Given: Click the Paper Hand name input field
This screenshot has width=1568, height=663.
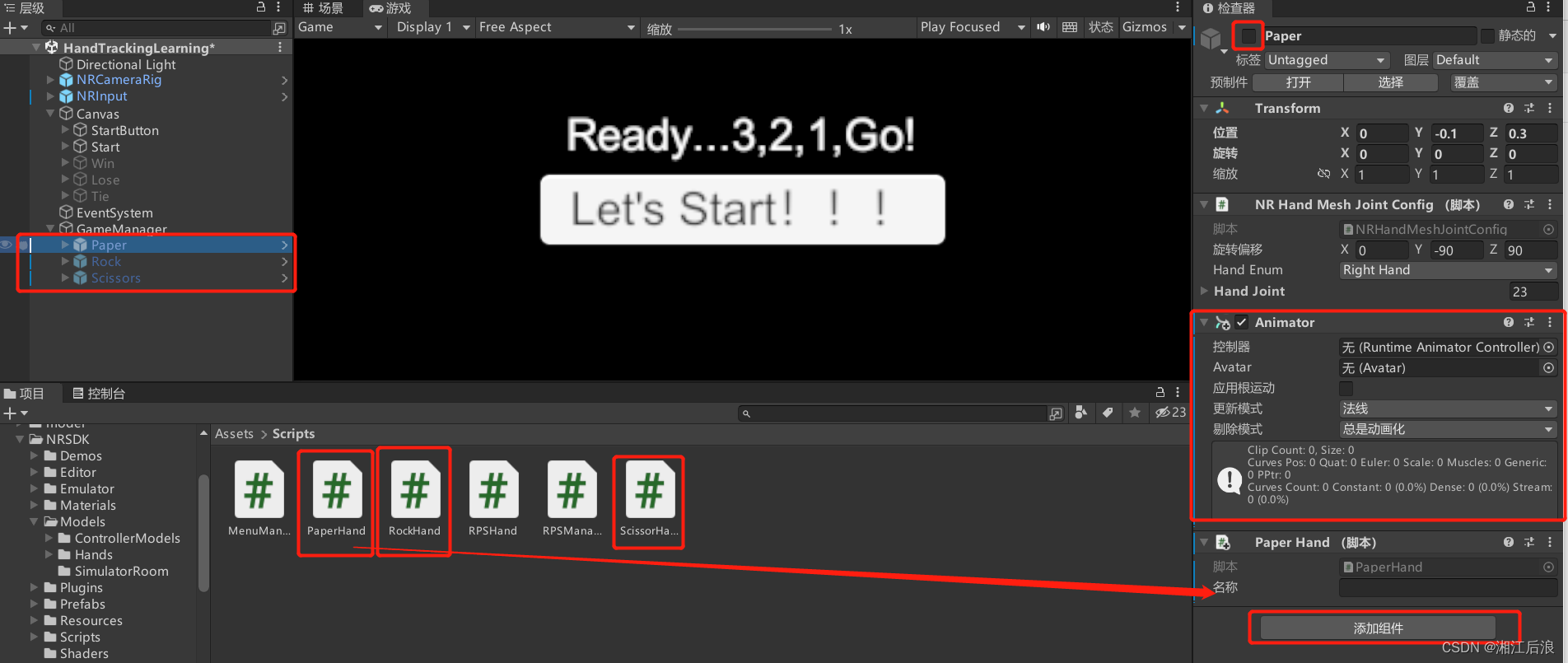Looking at the screenshot, I should coord(1448,587).
